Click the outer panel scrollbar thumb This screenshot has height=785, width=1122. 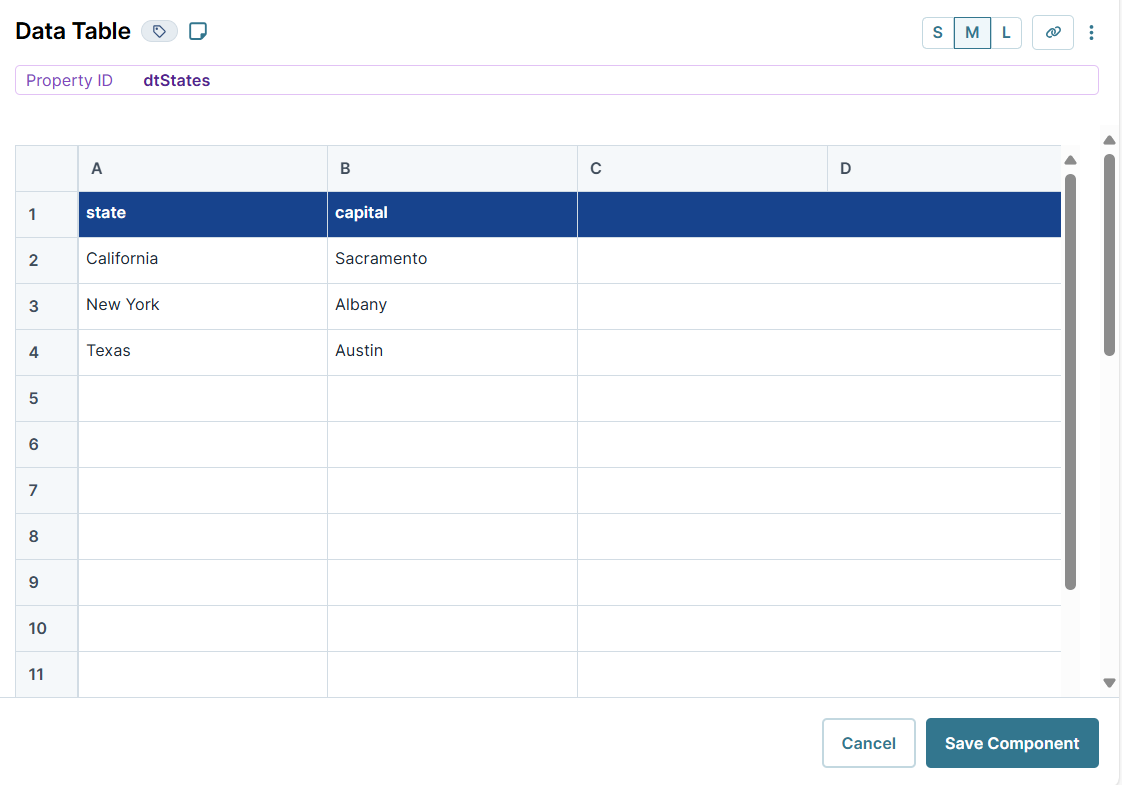coord(1109,255)
